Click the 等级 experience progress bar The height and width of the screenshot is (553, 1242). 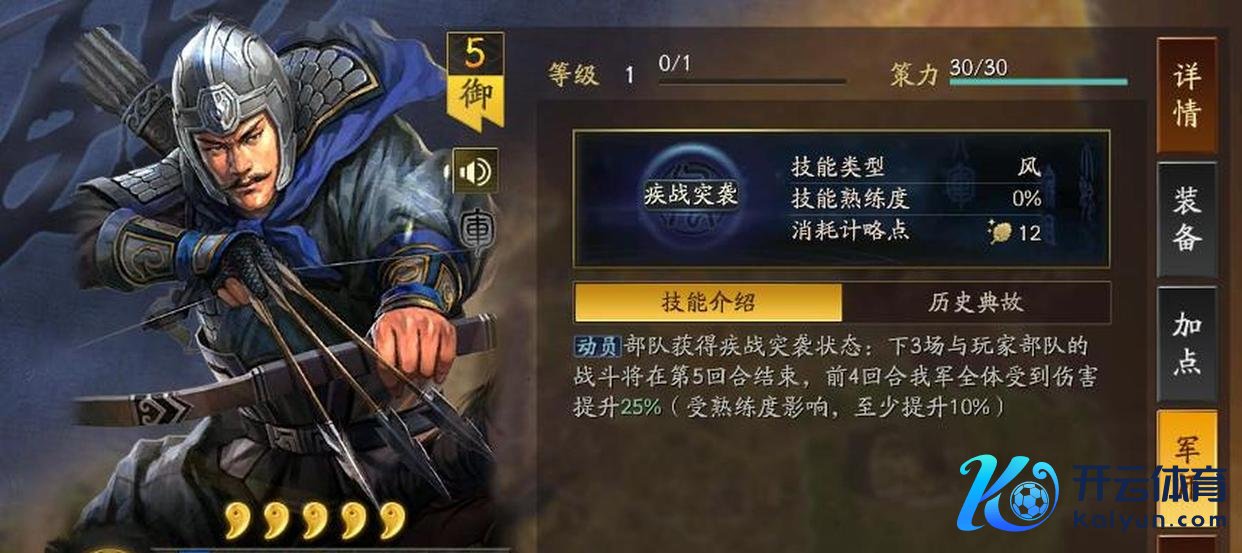point(752,82)
